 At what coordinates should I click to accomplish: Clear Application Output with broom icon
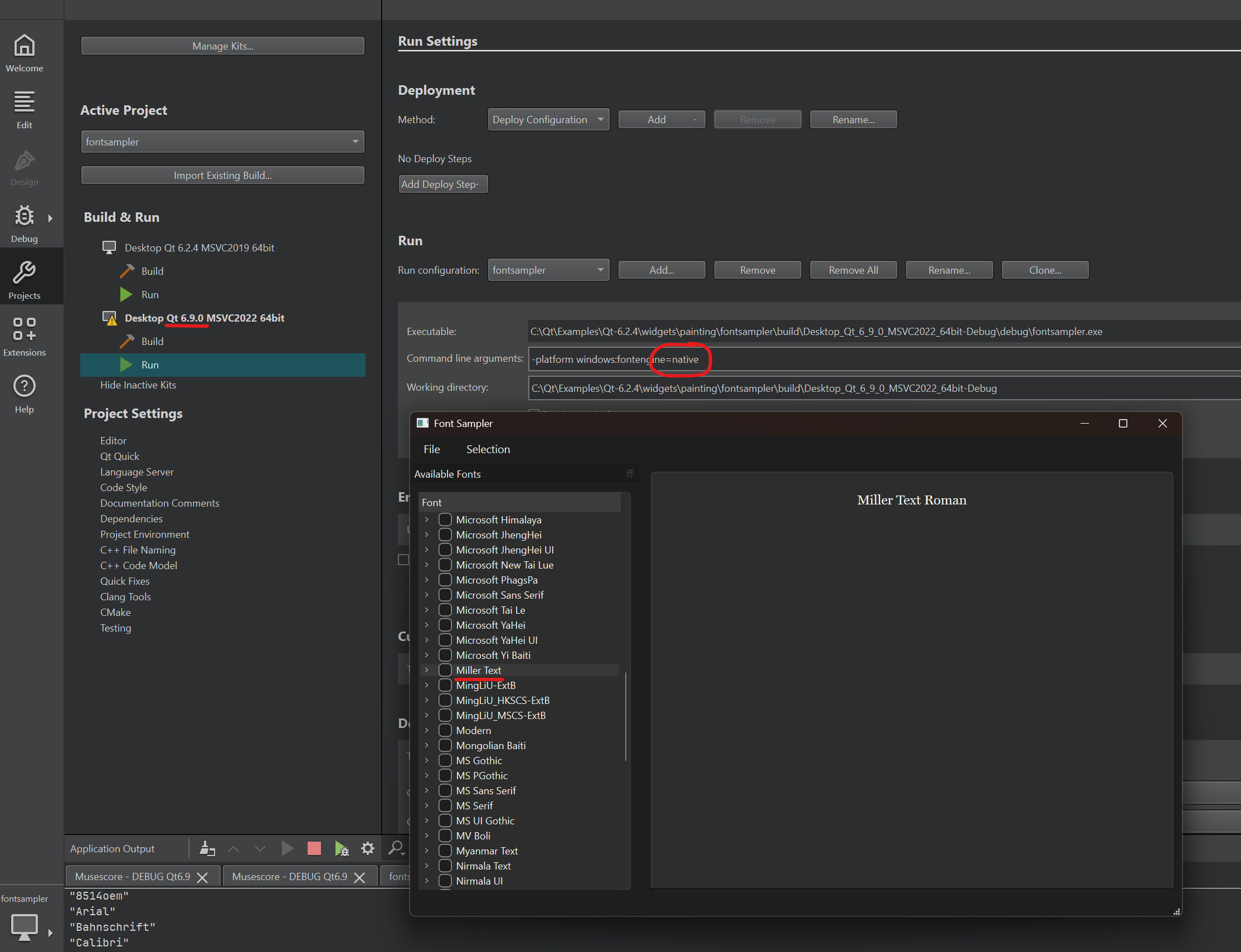(207, 848)
